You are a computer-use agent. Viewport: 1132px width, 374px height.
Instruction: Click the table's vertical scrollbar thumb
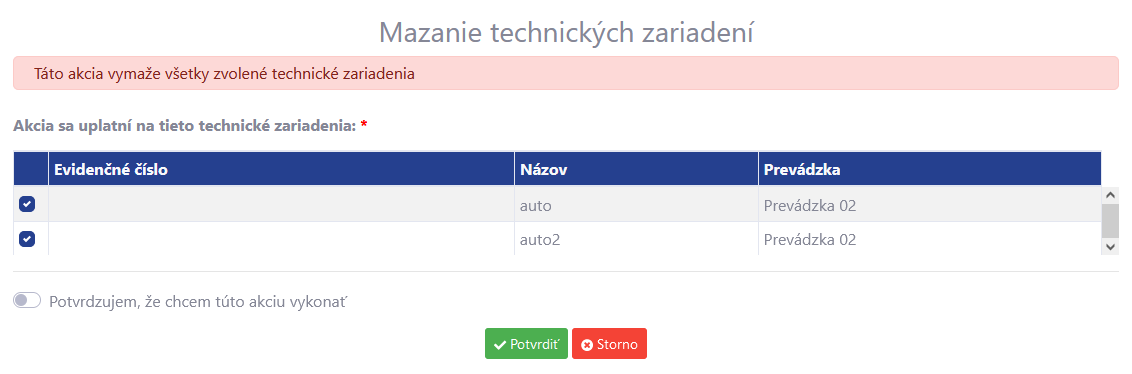[x=1110, y=220]
